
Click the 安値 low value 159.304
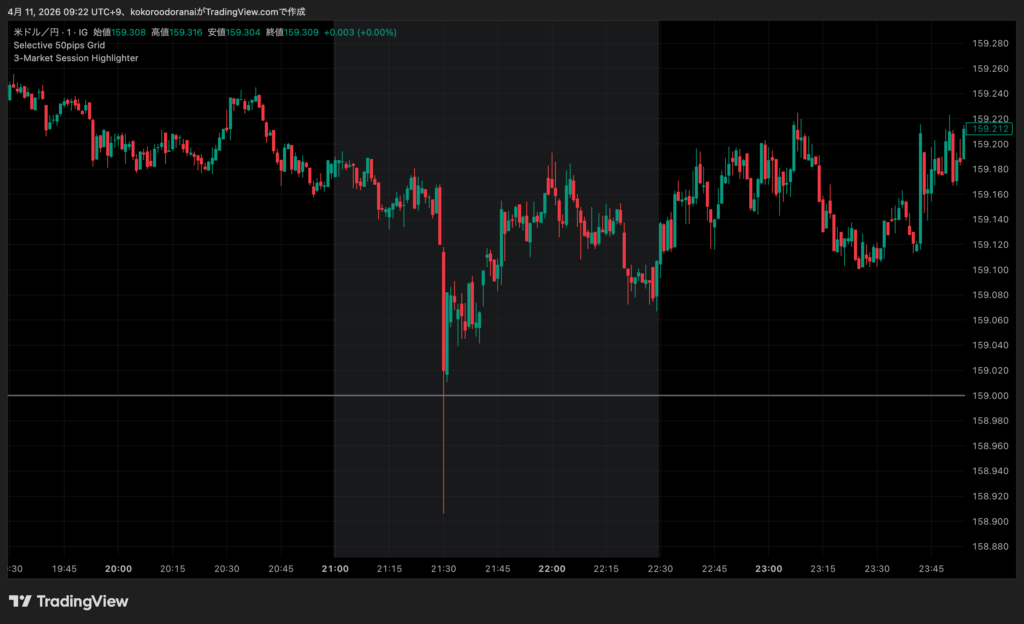tap(243, 32)
